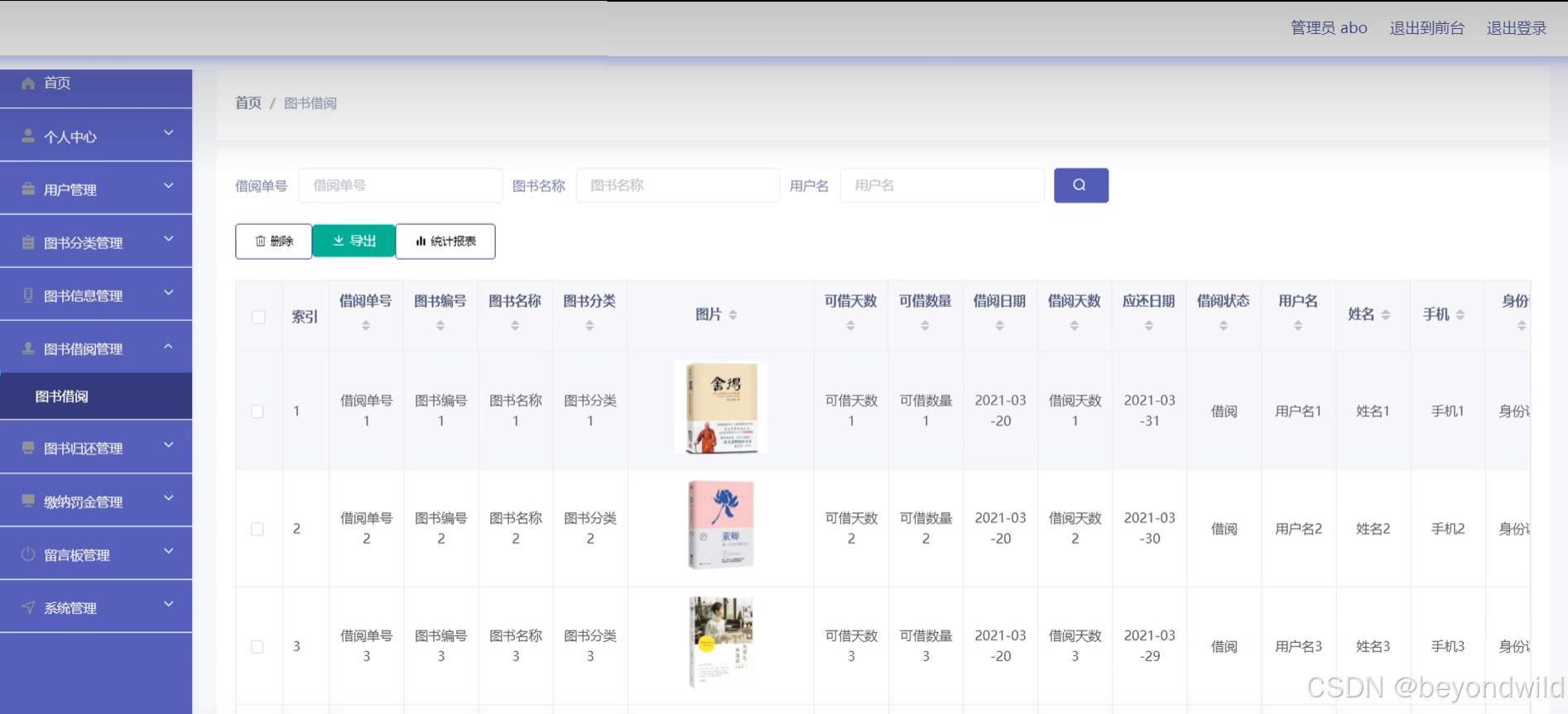The height and width of the screenshot is (714, 1568).
Task: Click the person icon beside 个人中心
Action: click(28, 136)
